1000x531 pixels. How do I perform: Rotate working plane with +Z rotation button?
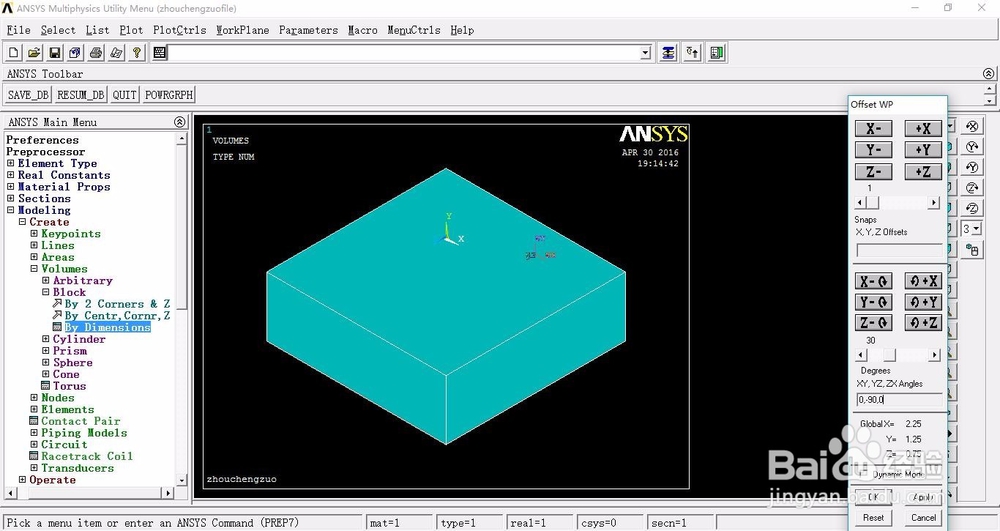tap(923, 322)
